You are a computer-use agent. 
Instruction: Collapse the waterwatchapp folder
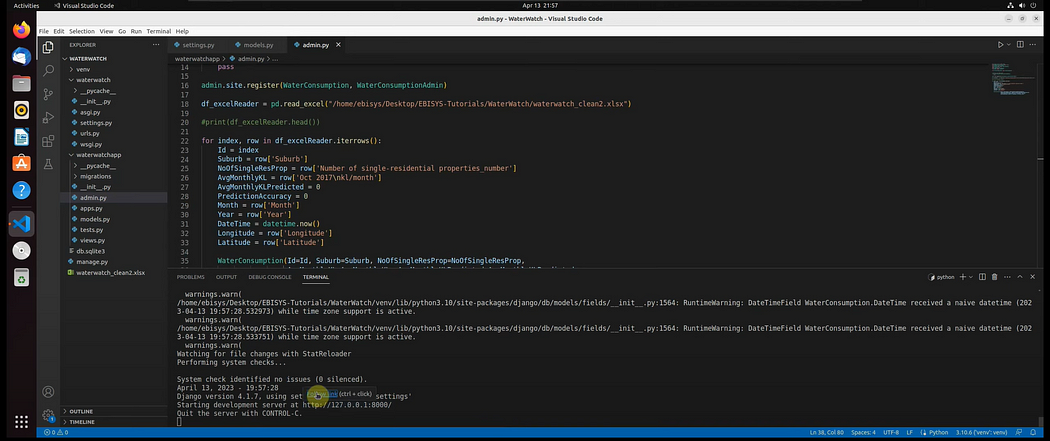[98, 155]
